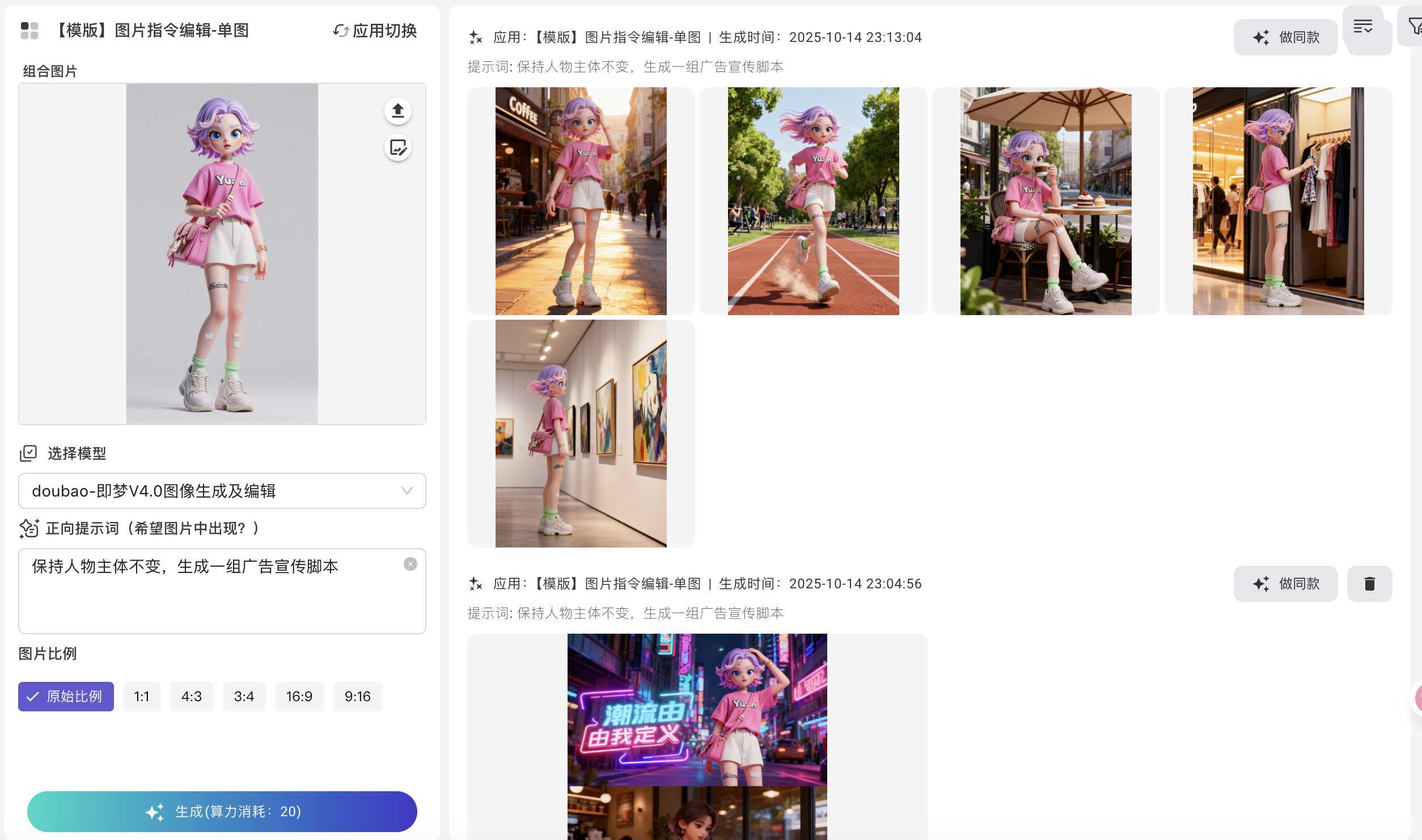1422x840 pixels.
Task: Choose the 9:16 aspect ratio
Action: [357, 696]
